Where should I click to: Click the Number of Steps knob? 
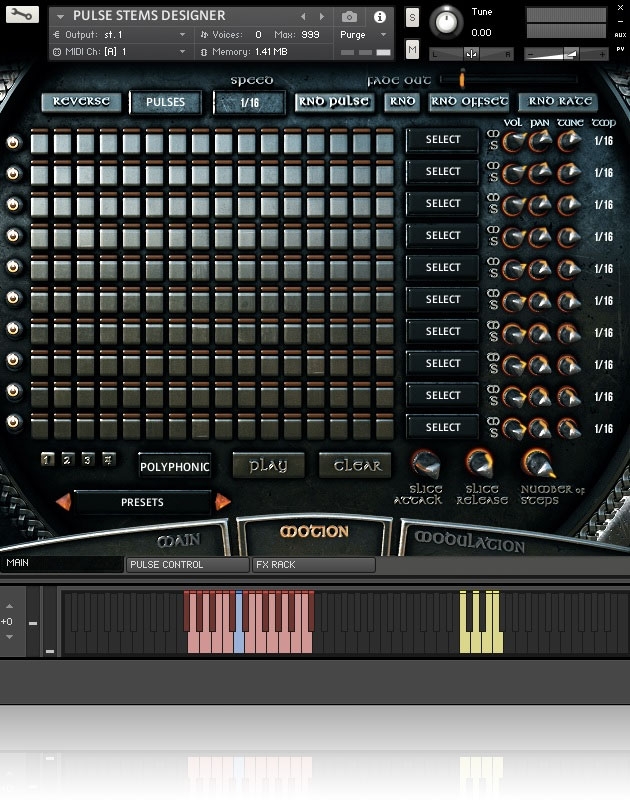point(537,462)
